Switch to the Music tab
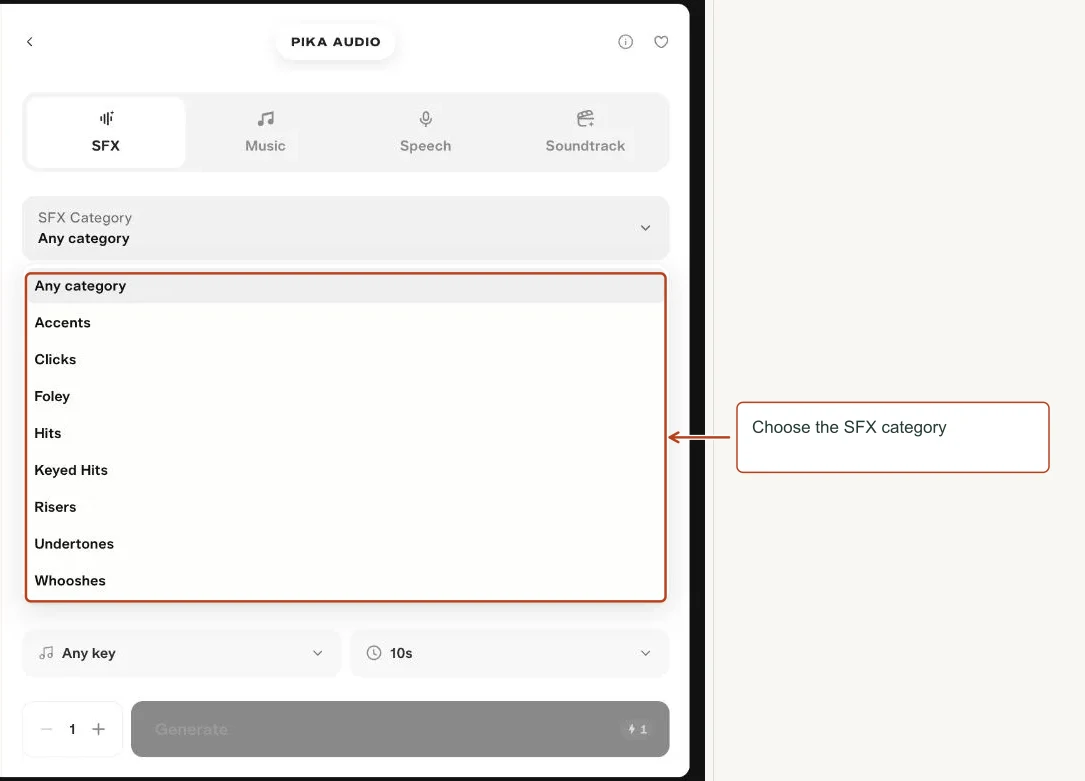The height and width of the screenshot is (781, 1085). [x=265, y=132]
